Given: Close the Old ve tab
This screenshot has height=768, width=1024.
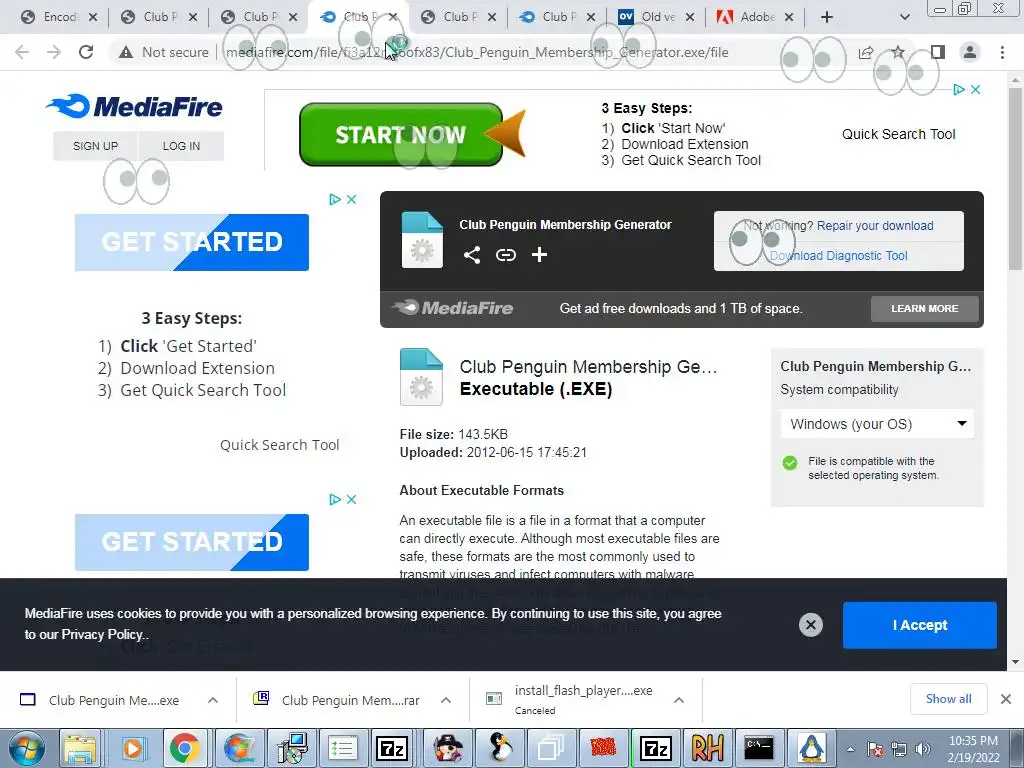Looking at the screenshot, I should click(690, 17).
